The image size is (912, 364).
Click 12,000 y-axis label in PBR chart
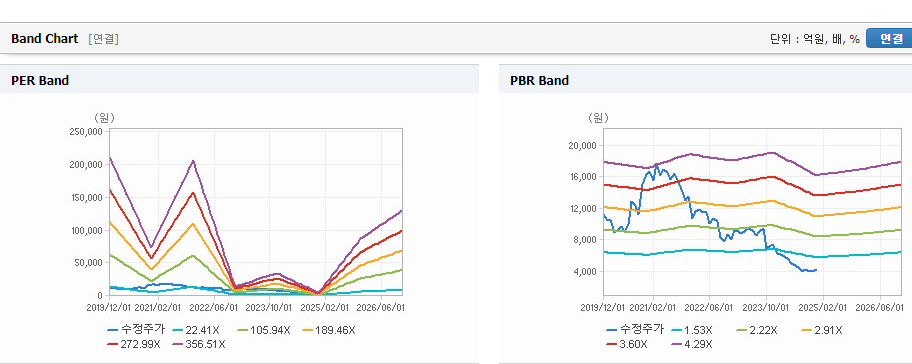tap(583, 208)
